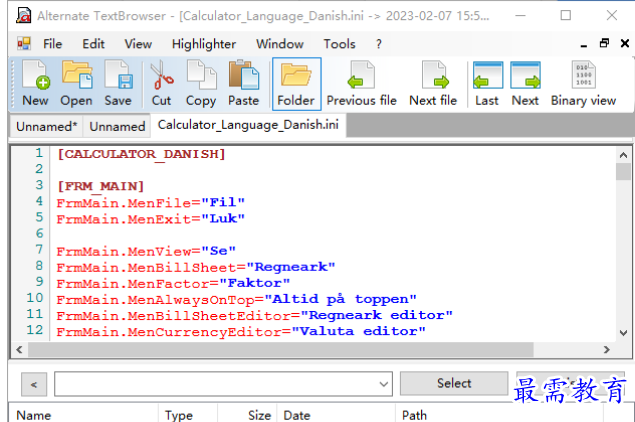Click the MenCurrencyEditor line
Screen dimensions: 635x422
pos(241,332)
